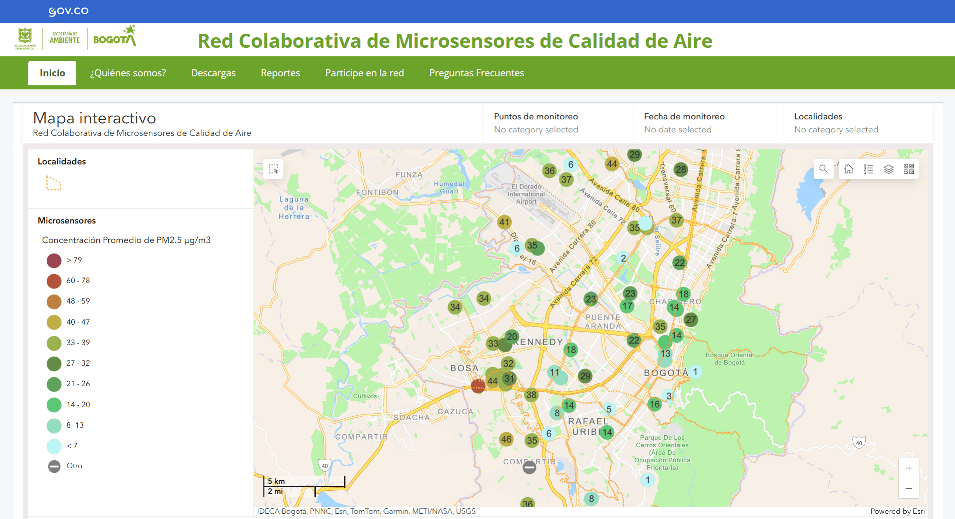The image size is (955, 519).
Task: Open the Descargas menu item
Action: click(213, 73)
